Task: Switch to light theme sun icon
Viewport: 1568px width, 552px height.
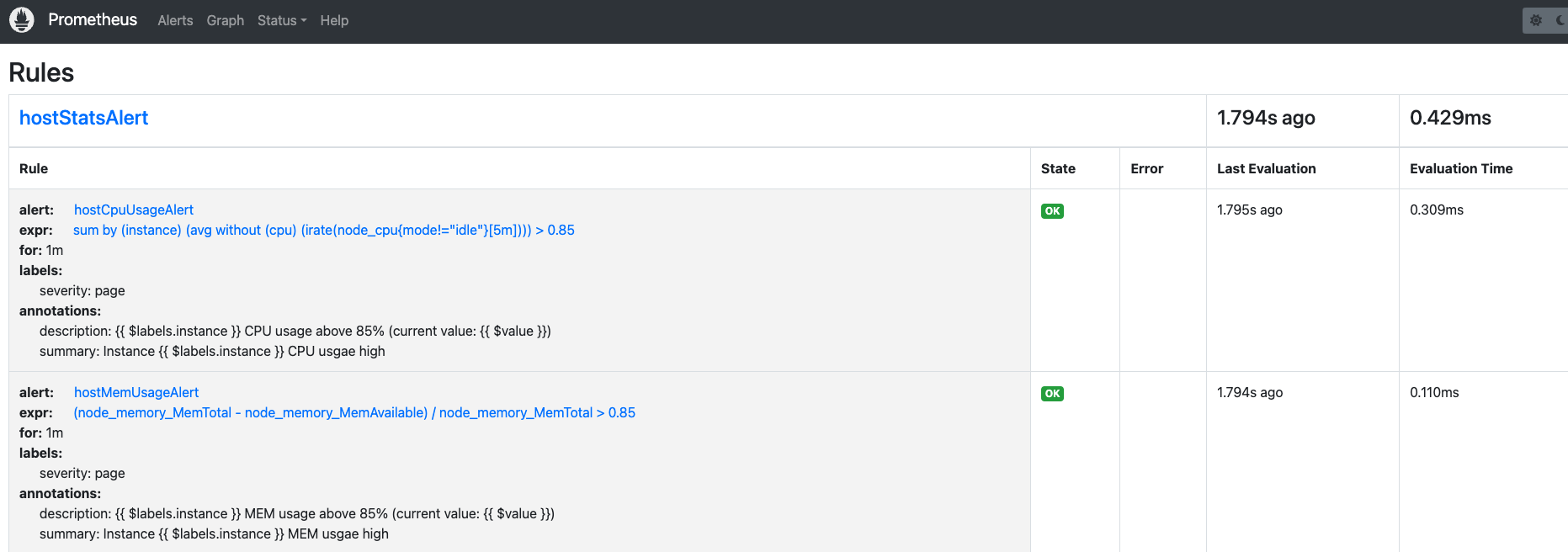Action: [x=1536, y=20]
